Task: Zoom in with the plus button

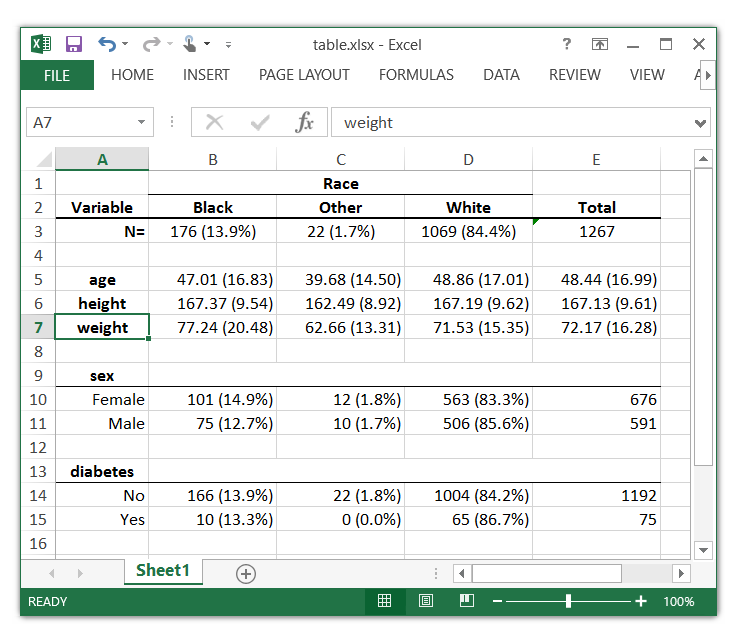Action: [x=640, y=601]
